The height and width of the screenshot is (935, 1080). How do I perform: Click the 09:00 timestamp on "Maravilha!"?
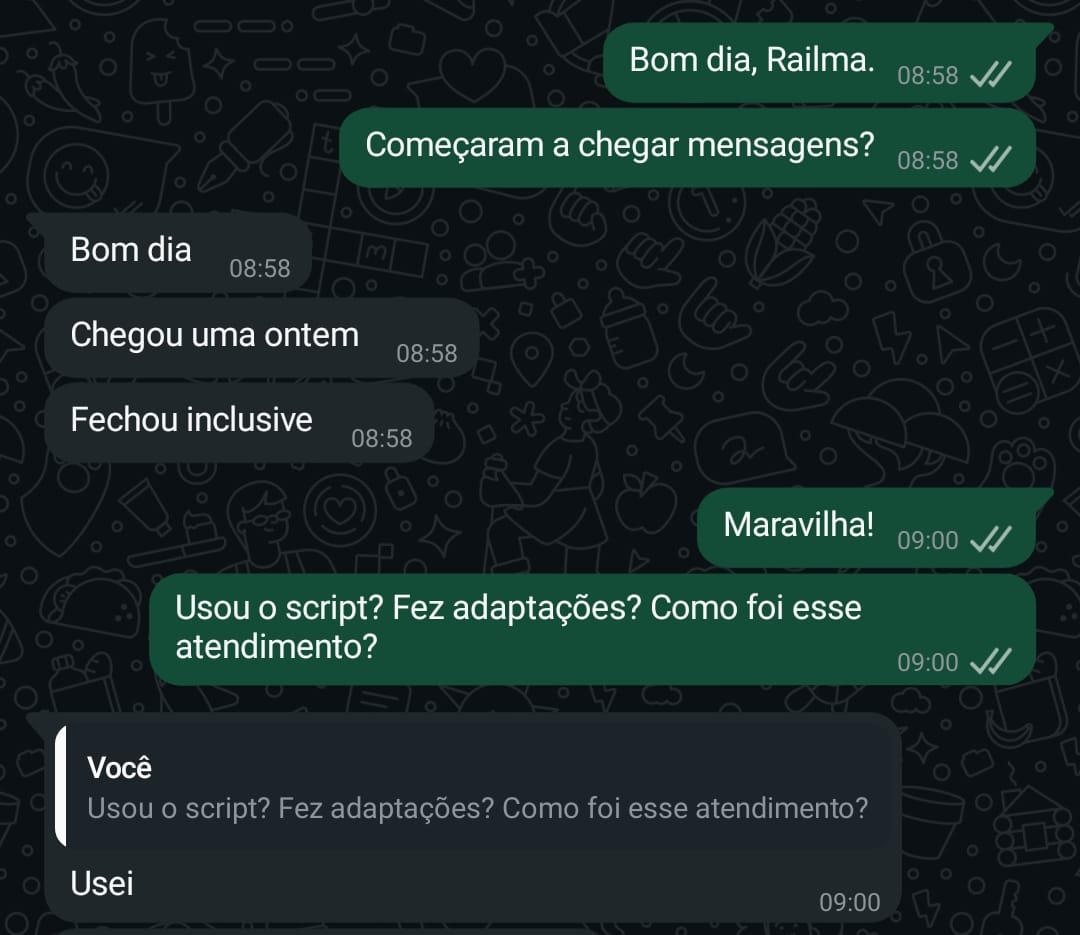tap(928, 541)
